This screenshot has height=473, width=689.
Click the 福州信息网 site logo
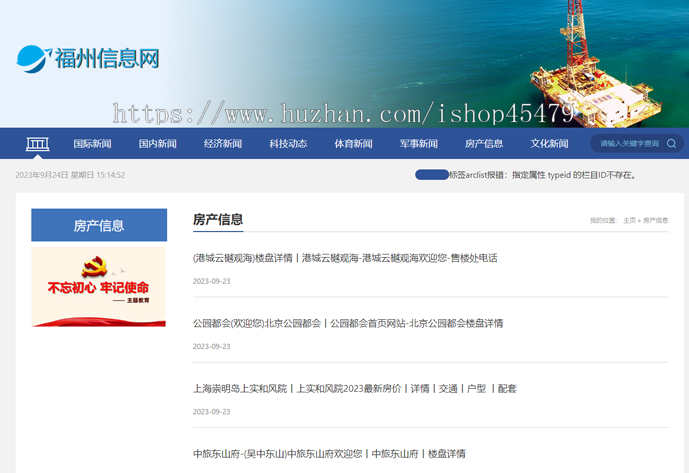point(88,58)
